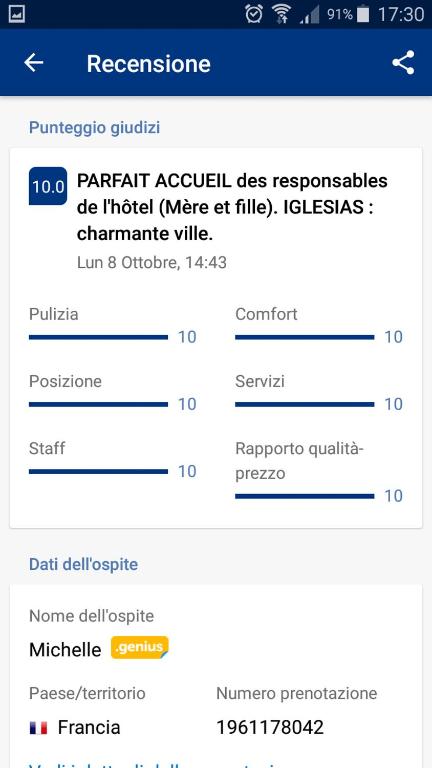432x768 pixels.
Task: Tap the Dati dell'ospite section header
Action: (x=83, y=564)
